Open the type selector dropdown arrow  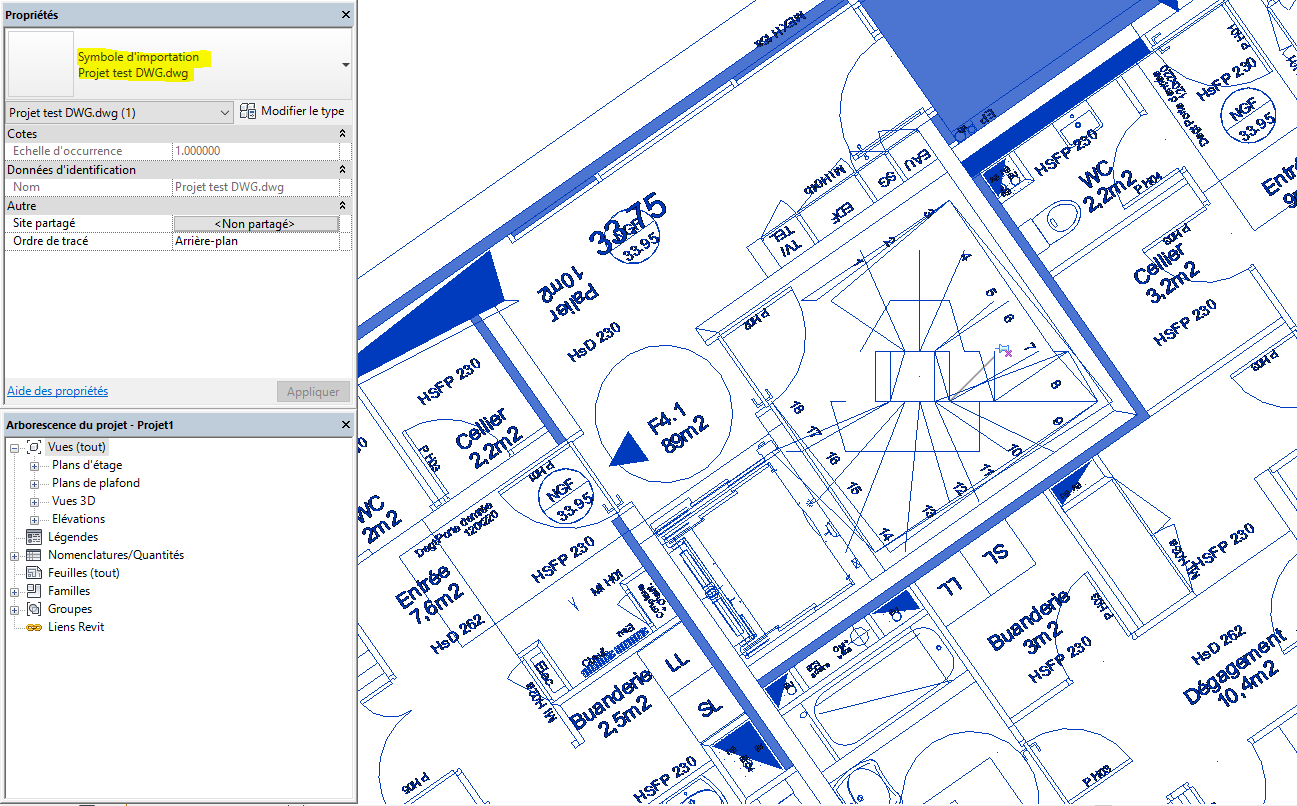[345, 64]
